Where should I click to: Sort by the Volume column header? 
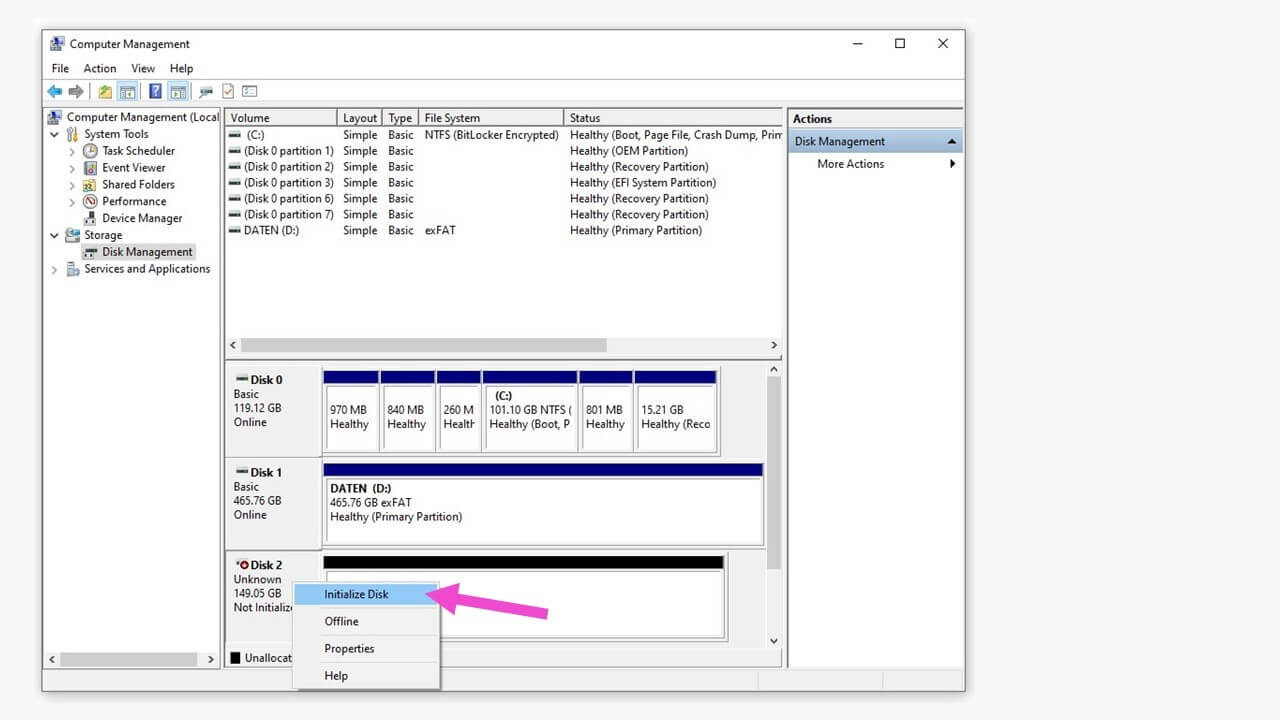click(x=281, y=118)
